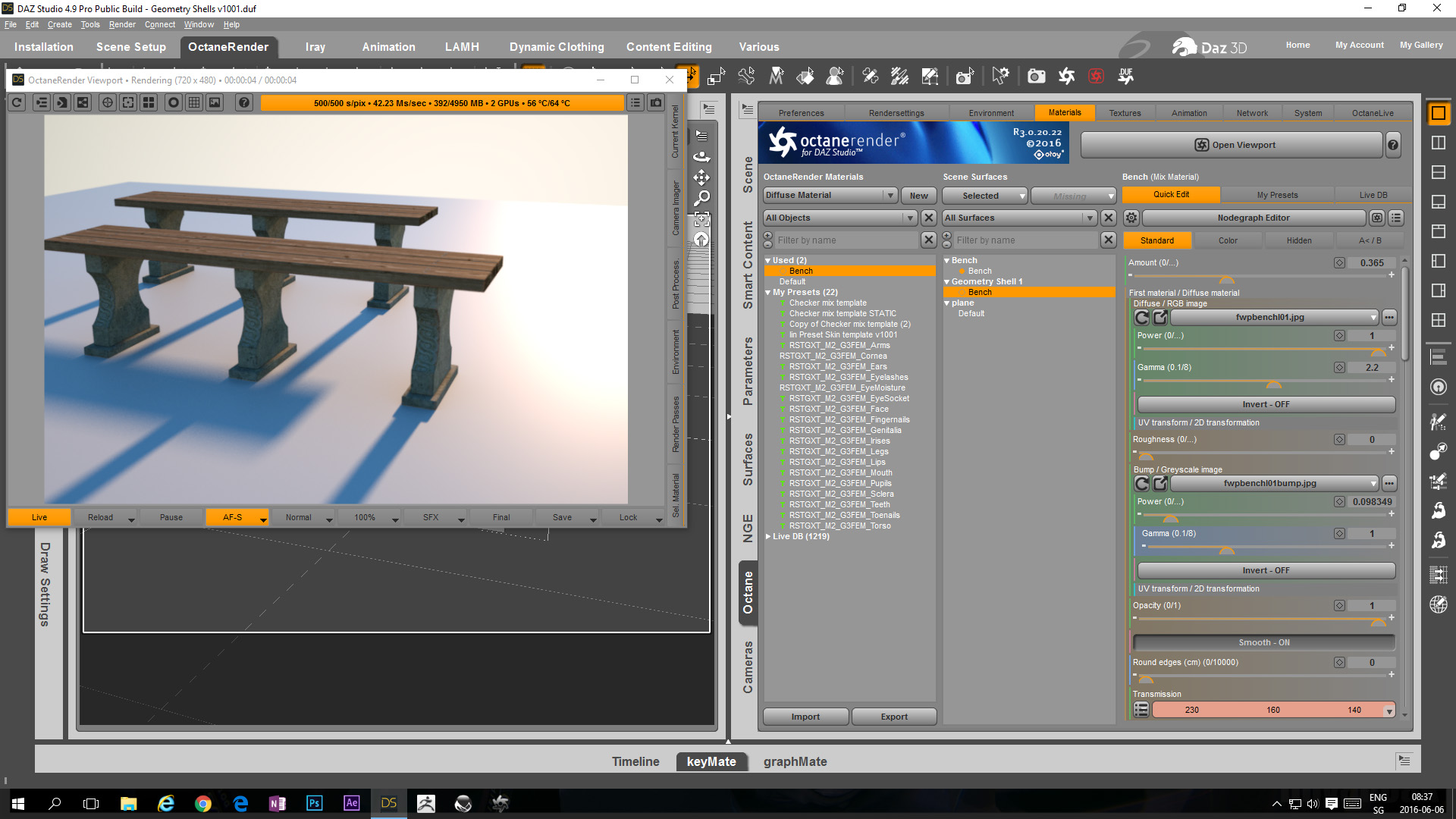Viewport: 1456px width, 819px height.
Task: Switch to the Textures tab
Action: coord(1125,113)
